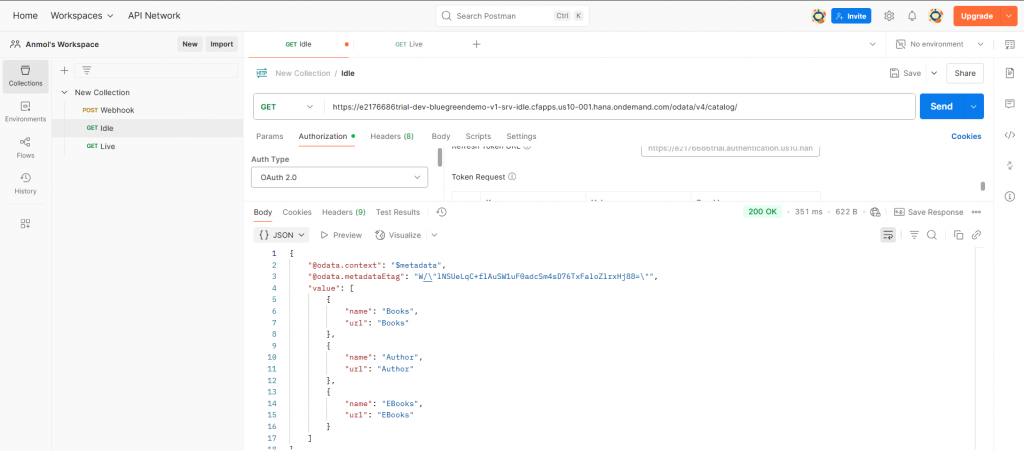Open the No environment dropdown
Image resolution: width=1024 pixels, height=451 pixels.
(939, 44)
